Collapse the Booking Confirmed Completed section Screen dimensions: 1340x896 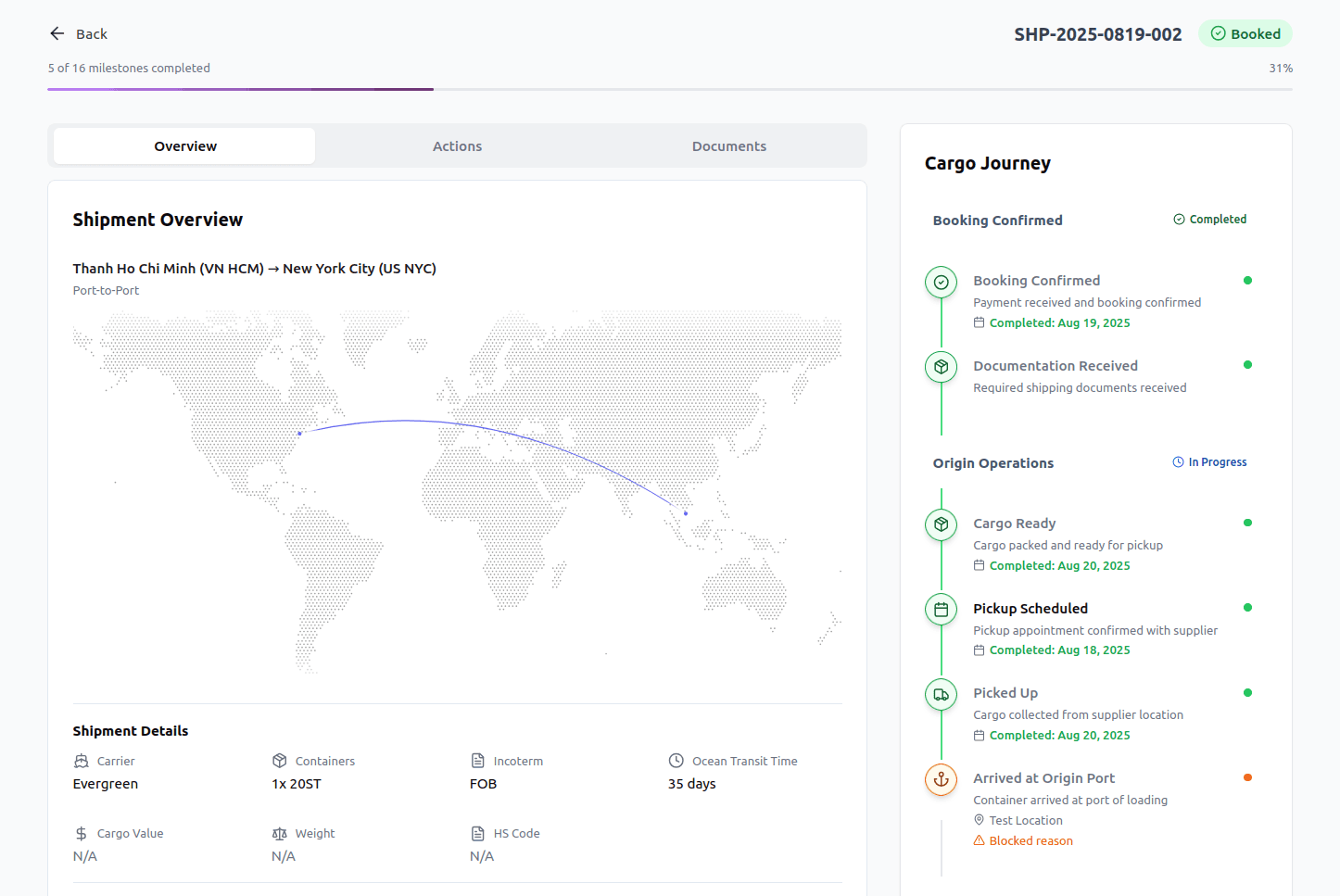[1210, 219]
